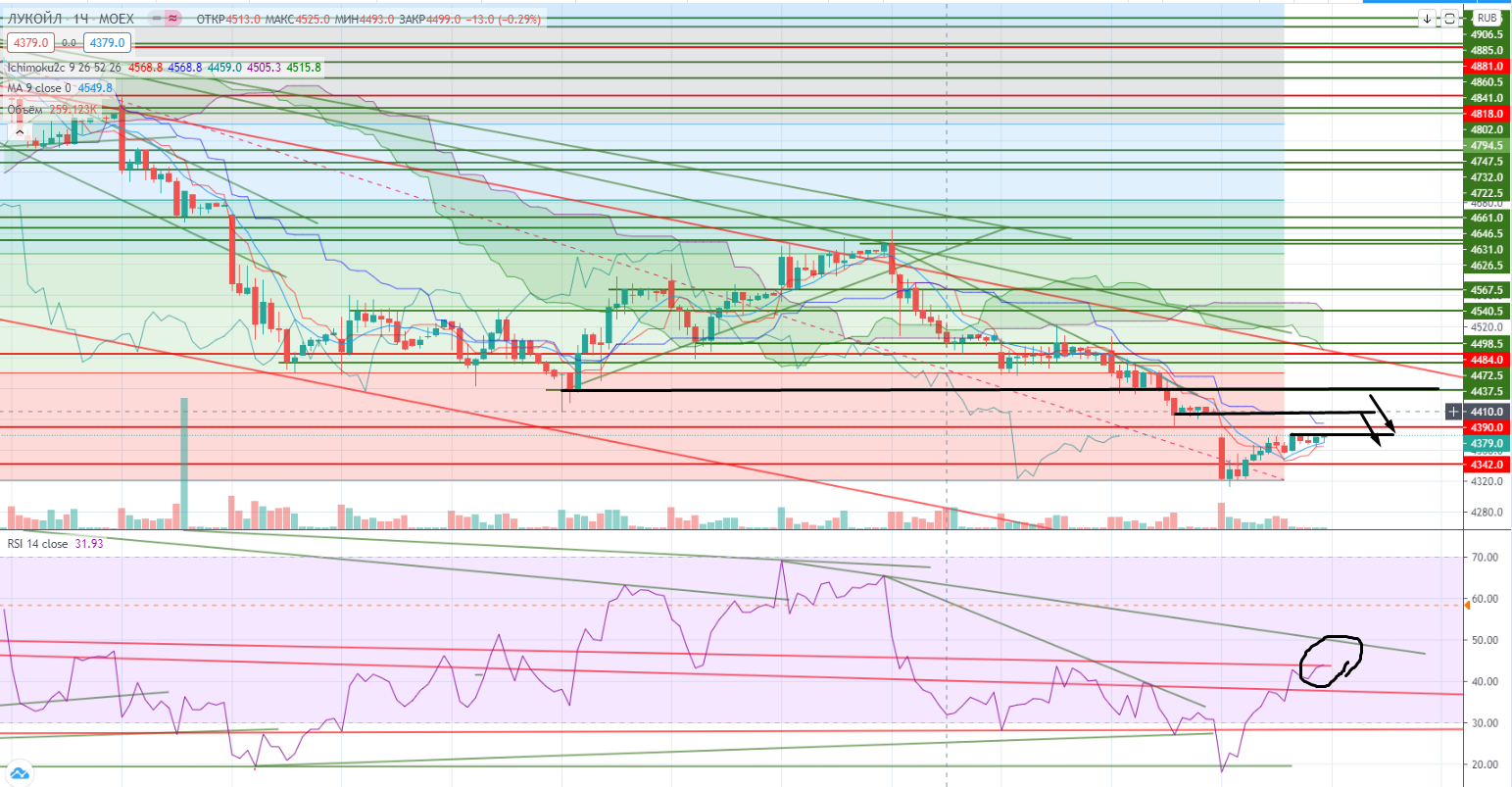Click the pink approximate-equals market status icon
Viewport: 1512px width, 787px height.
[x=173, y=19]
